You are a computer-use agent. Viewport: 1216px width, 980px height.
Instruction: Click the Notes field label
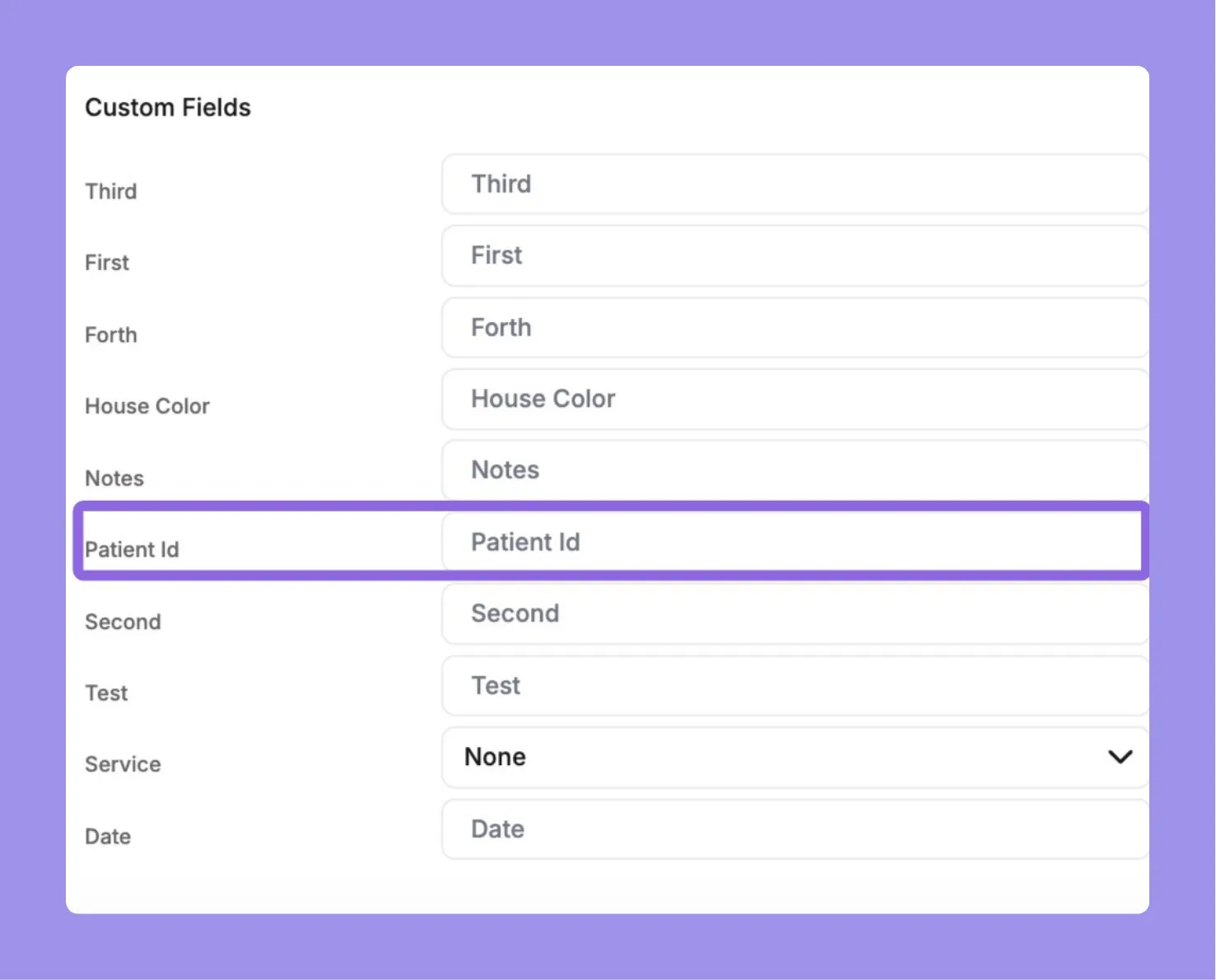click(114, 478)
